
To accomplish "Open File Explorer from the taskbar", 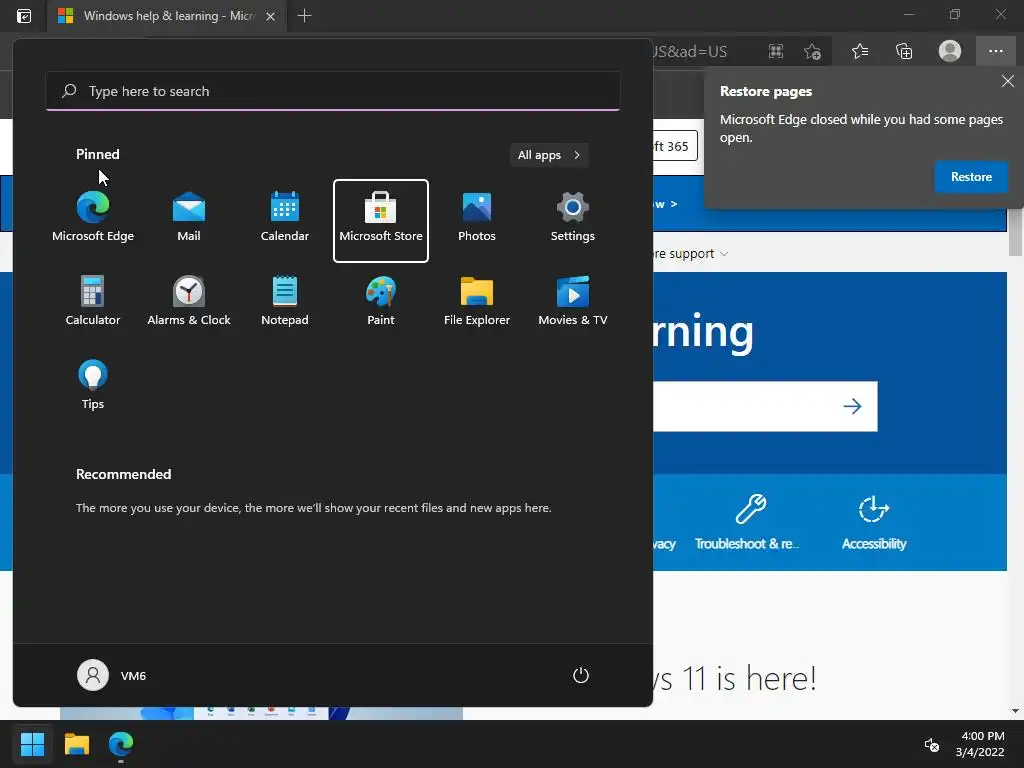I will [76, 744].
